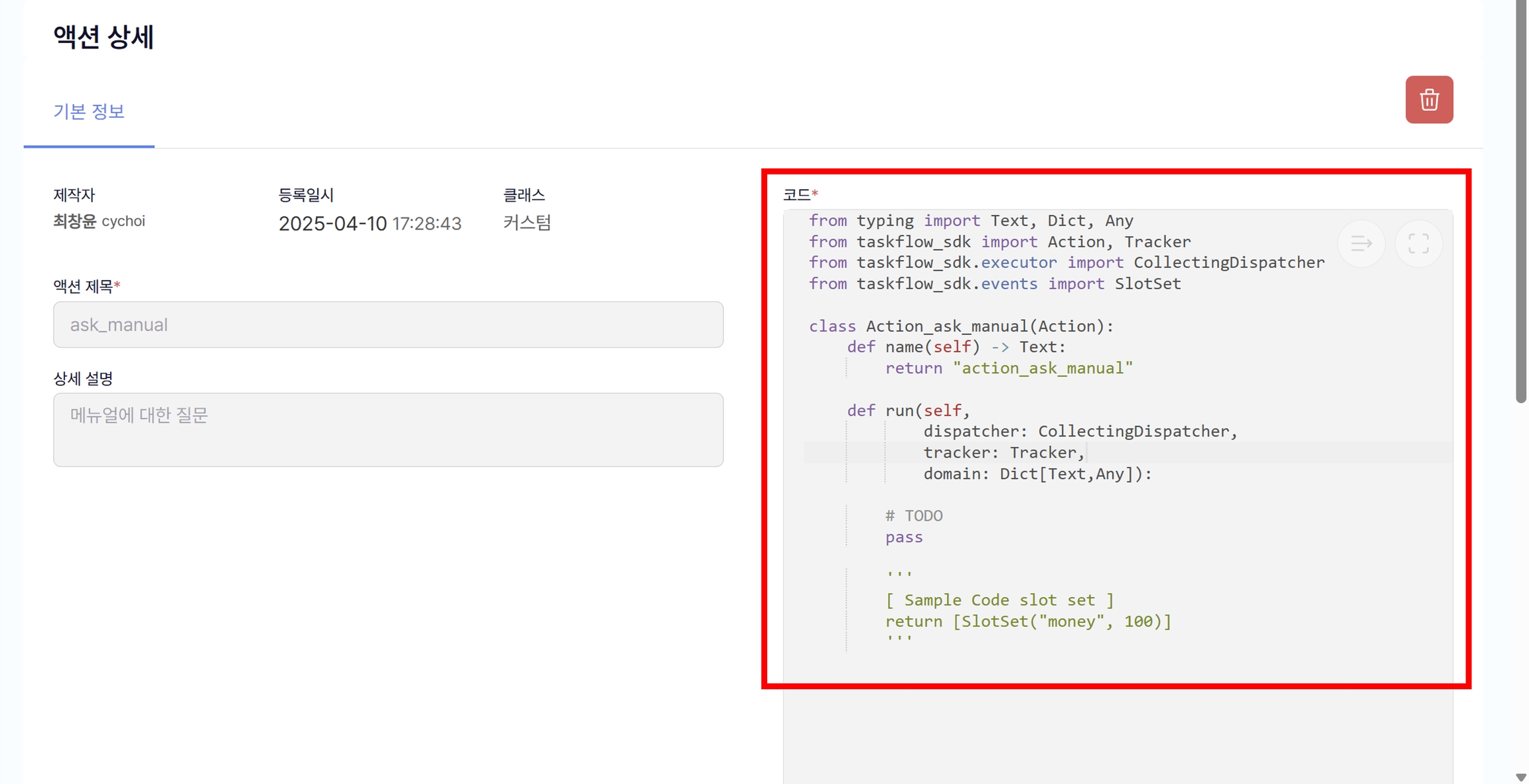Place cursor on 'def run(self,' line
Image resolution: width=1529 pixels, height=784 pixels.
pos(908,411)
